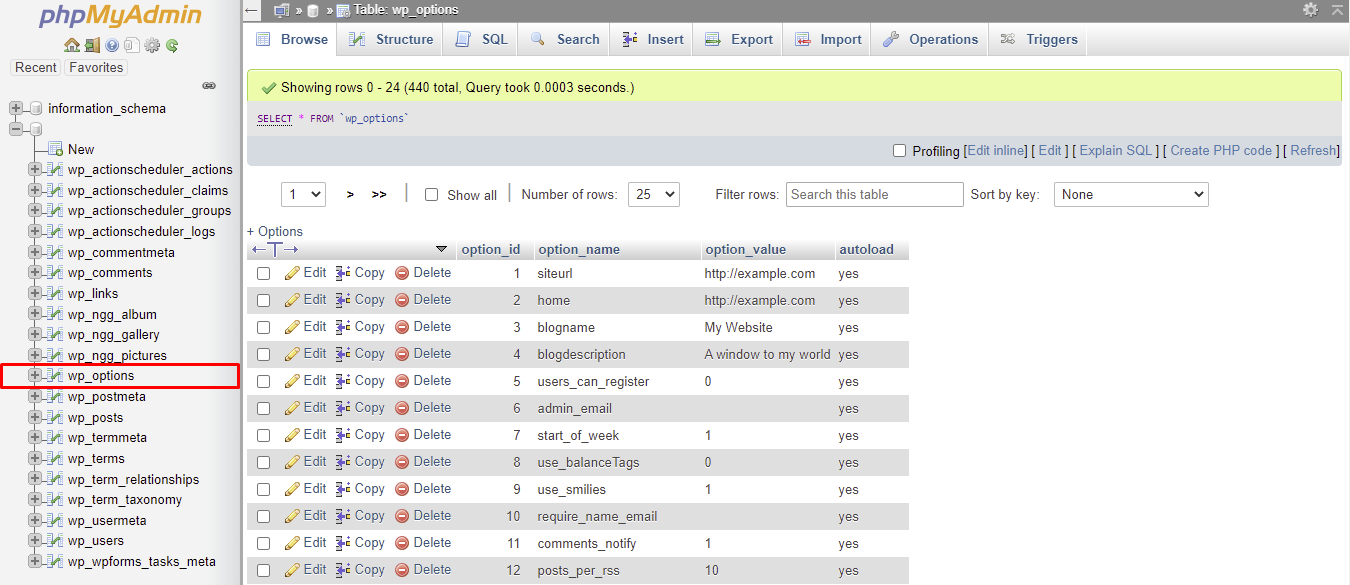Click the pencil Edit icon for siteurl row
This screenshot has height=585, width=1350.
tap(292, 273)
